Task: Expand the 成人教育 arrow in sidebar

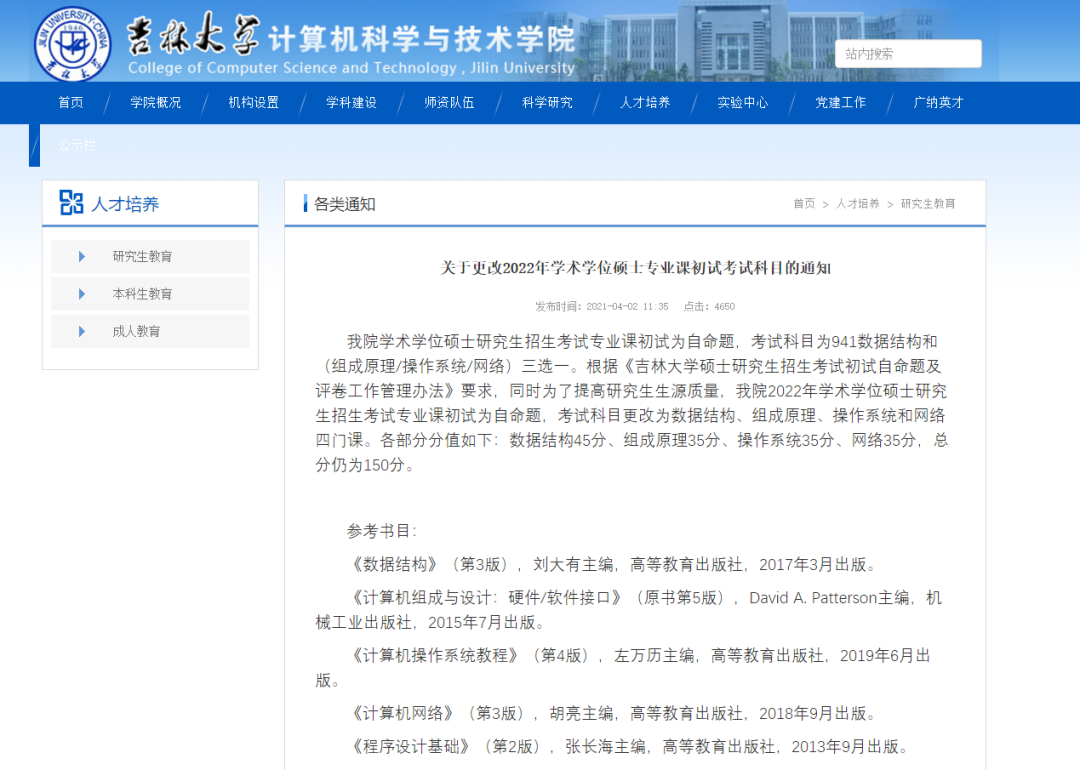Action: (82, 331)
